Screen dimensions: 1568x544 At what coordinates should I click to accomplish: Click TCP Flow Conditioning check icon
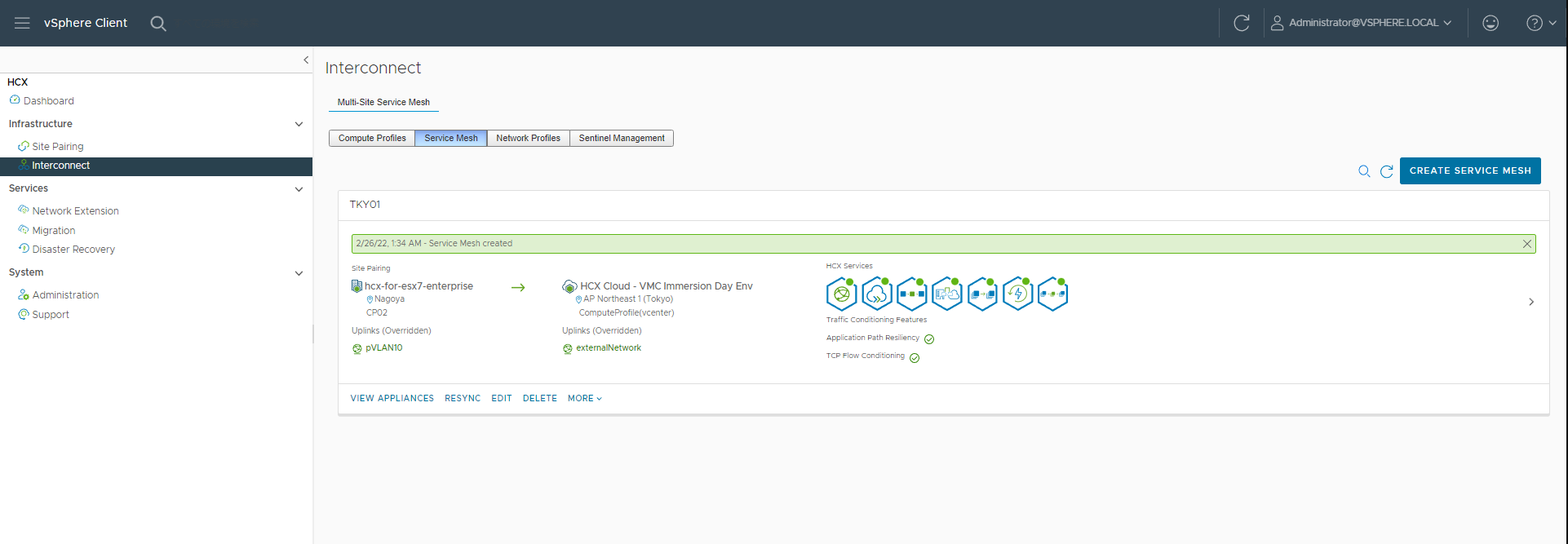(915, 358)
